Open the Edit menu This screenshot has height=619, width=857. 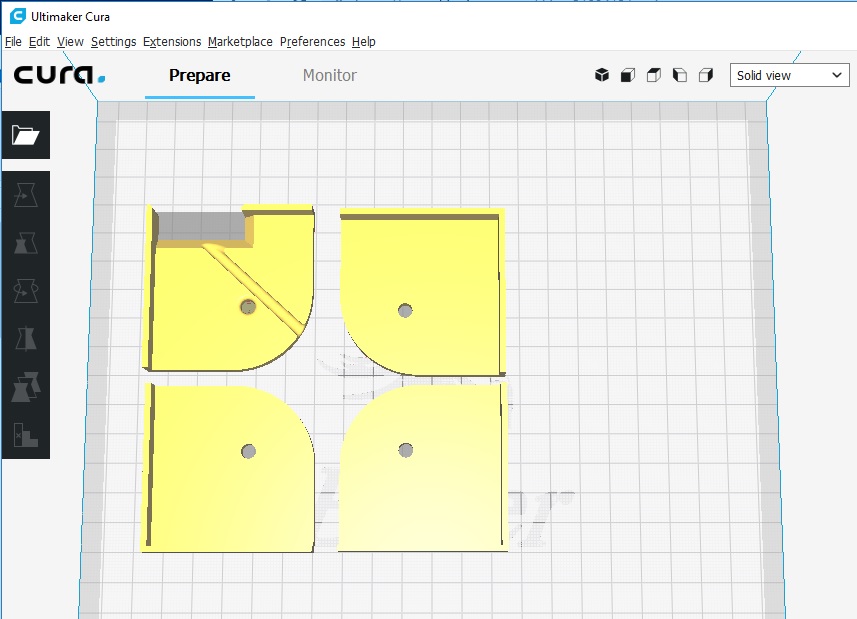39,42
